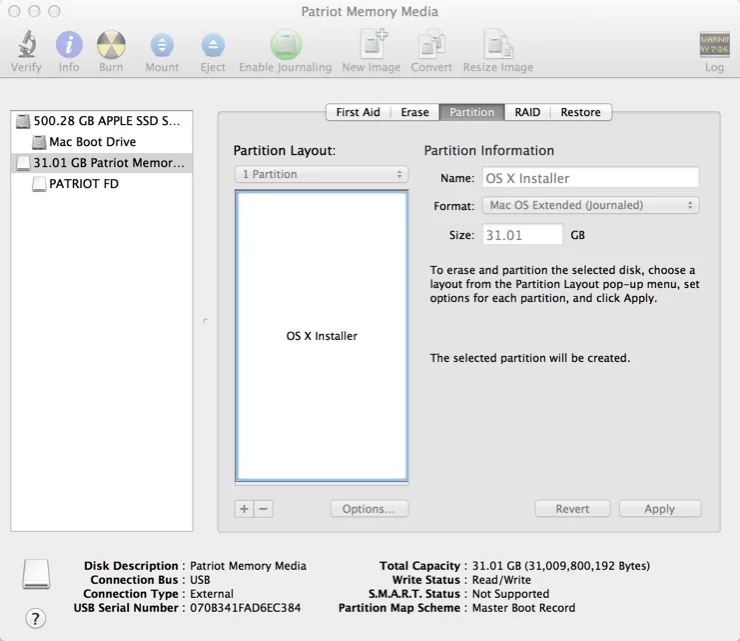
Task: Switch to the Erase tab
Action: point(415,112)
